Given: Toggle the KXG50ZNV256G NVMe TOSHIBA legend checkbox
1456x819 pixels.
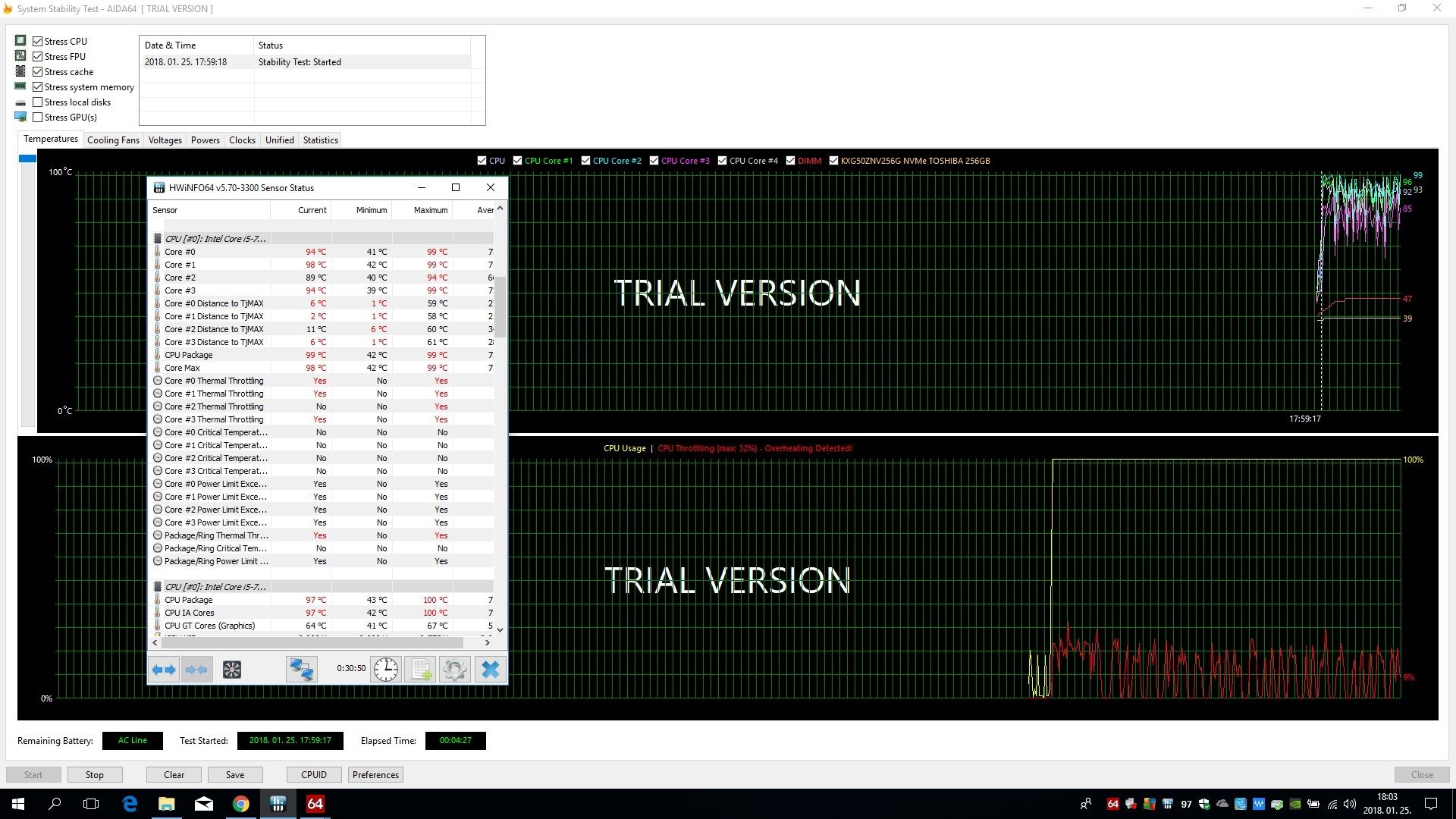Looking at the screenshot, I should click(x=833, y=161).
